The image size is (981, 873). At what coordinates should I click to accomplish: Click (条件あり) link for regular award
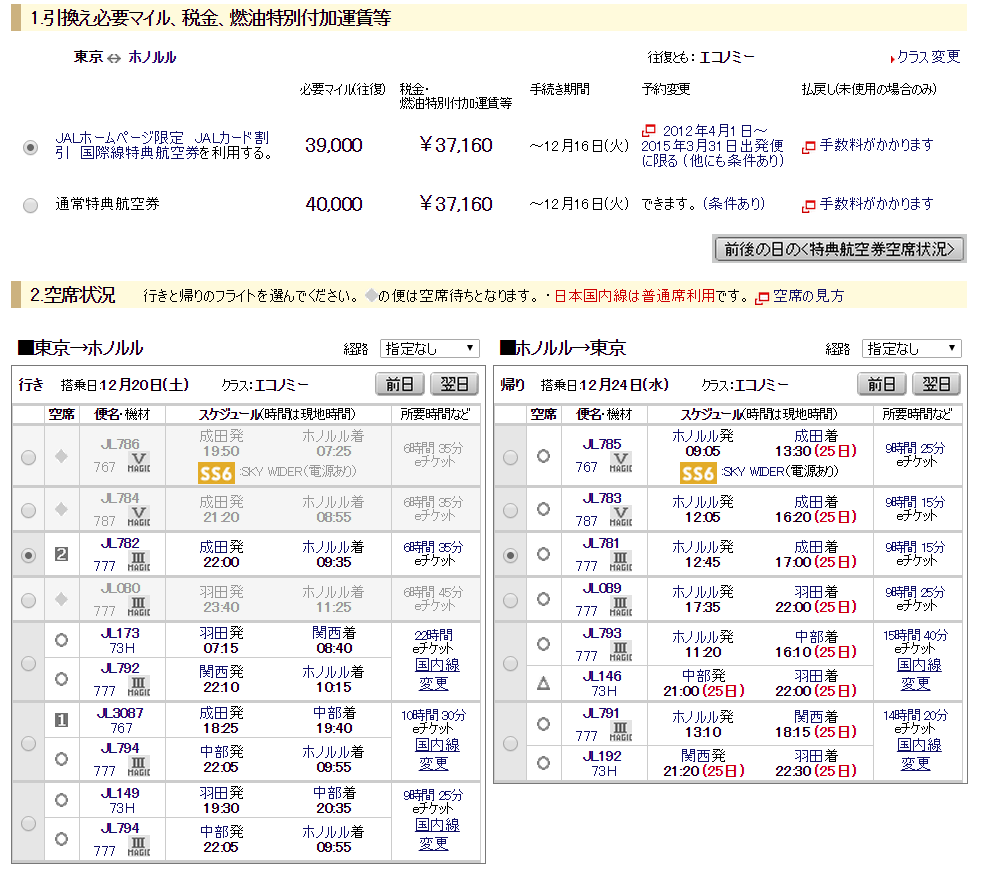pos(734,204)
